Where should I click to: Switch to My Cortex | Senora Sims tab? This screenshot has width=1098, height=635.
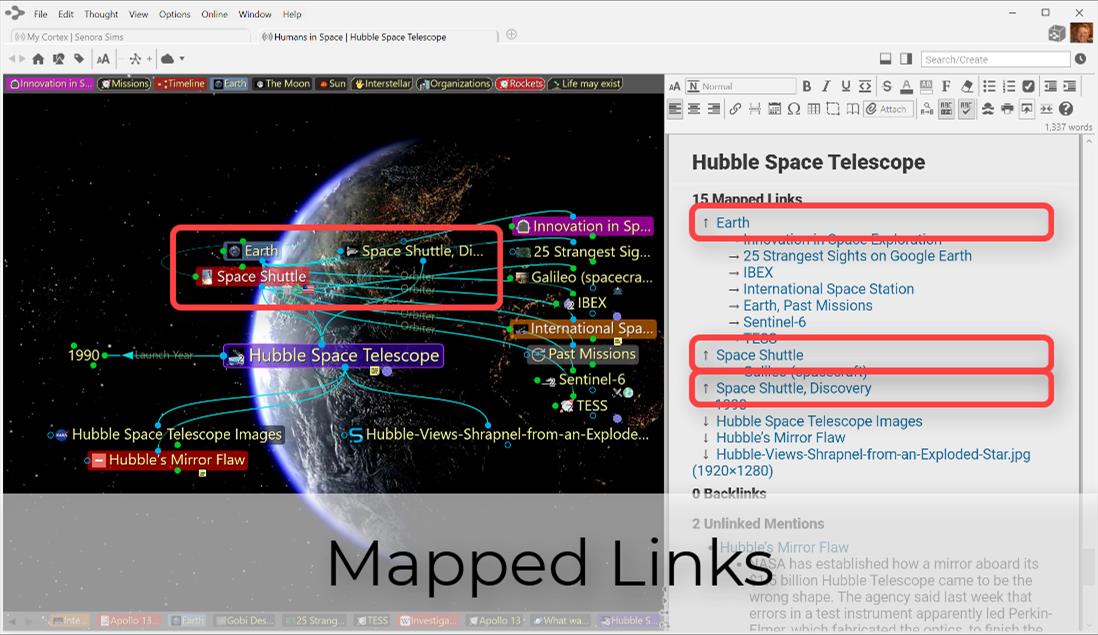coord(75,37)
